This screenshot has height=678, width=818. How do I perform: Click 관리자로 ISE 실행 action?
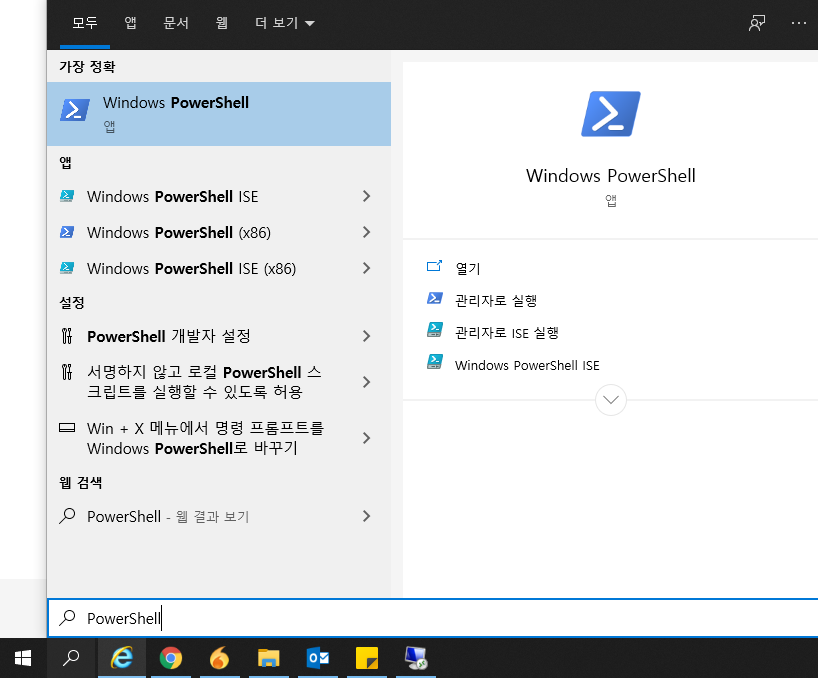507,333
